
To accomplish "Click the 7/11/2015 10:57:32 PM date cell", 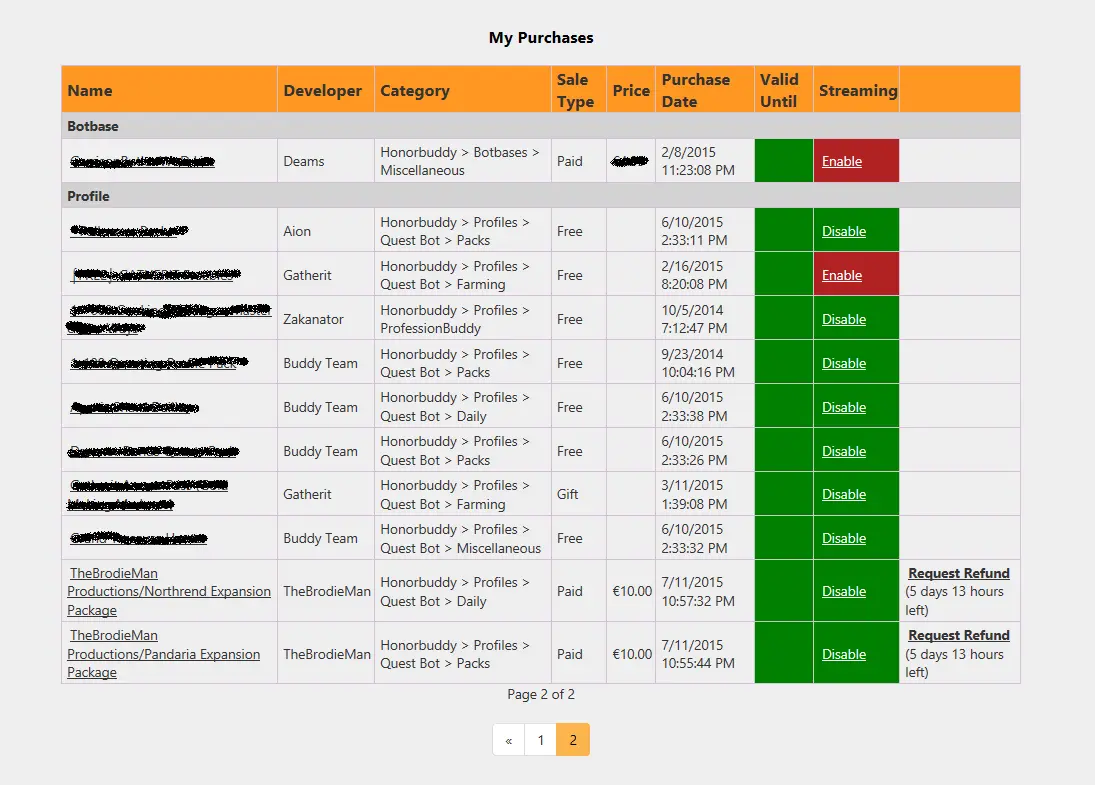I will point(705,592).
